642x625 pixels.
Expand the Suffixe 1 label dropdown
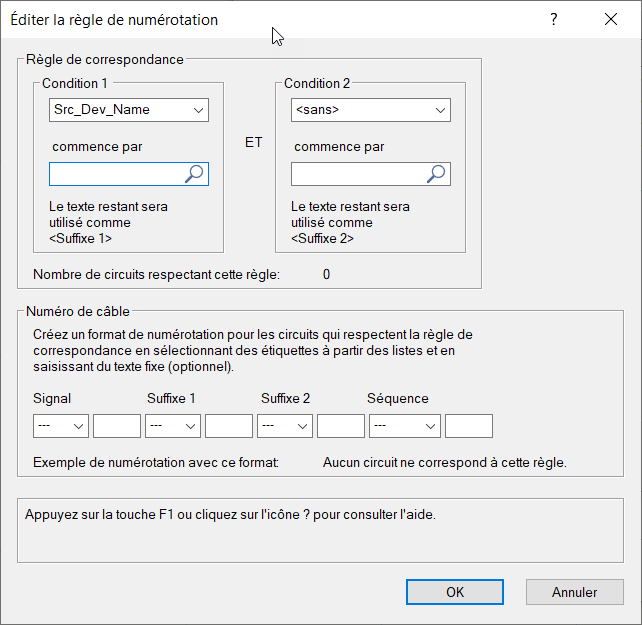[173, 426]
